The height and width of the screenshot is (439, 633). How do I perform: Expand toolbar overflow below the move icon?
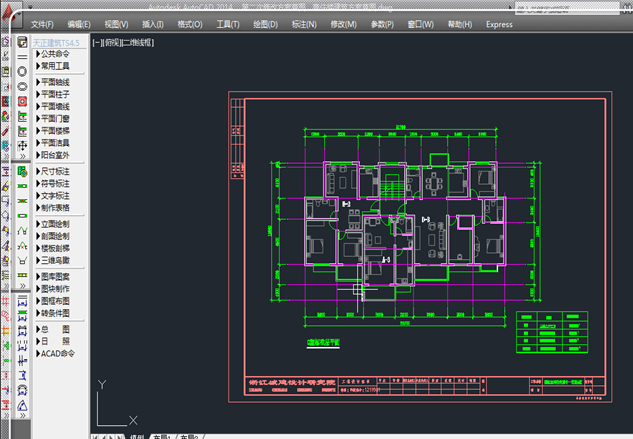[23, 156]
